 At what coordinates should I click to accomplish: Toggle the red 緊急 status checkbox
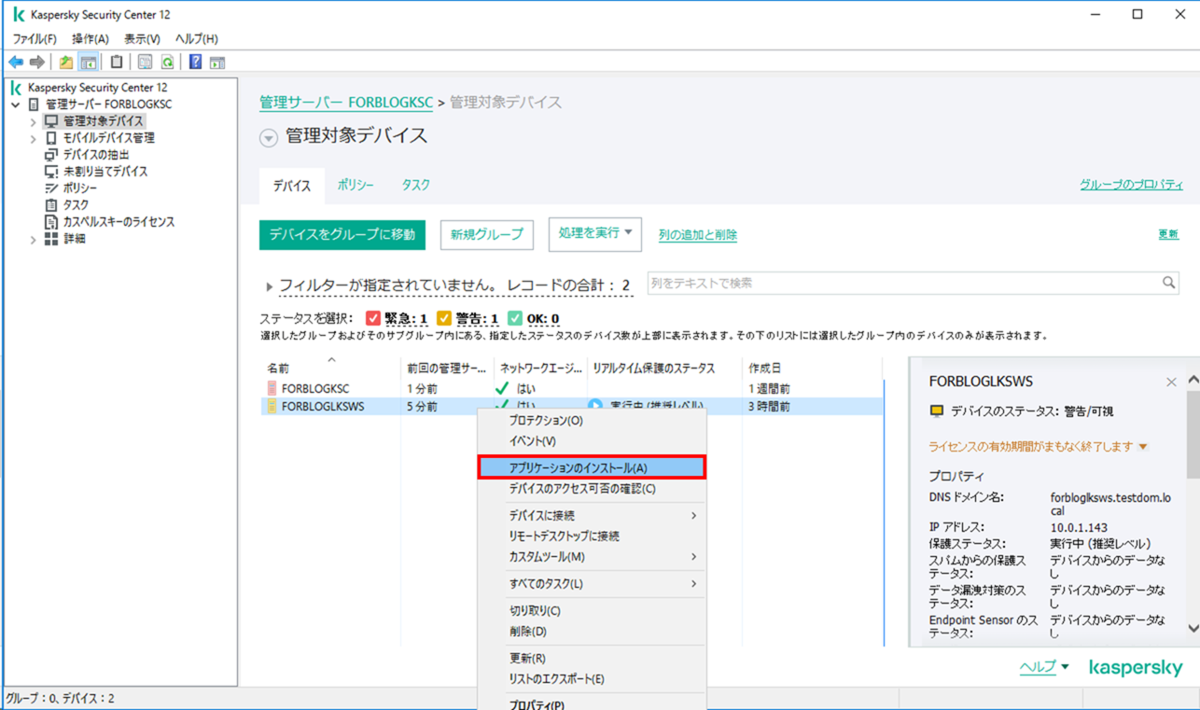click(x=374, y=319)
